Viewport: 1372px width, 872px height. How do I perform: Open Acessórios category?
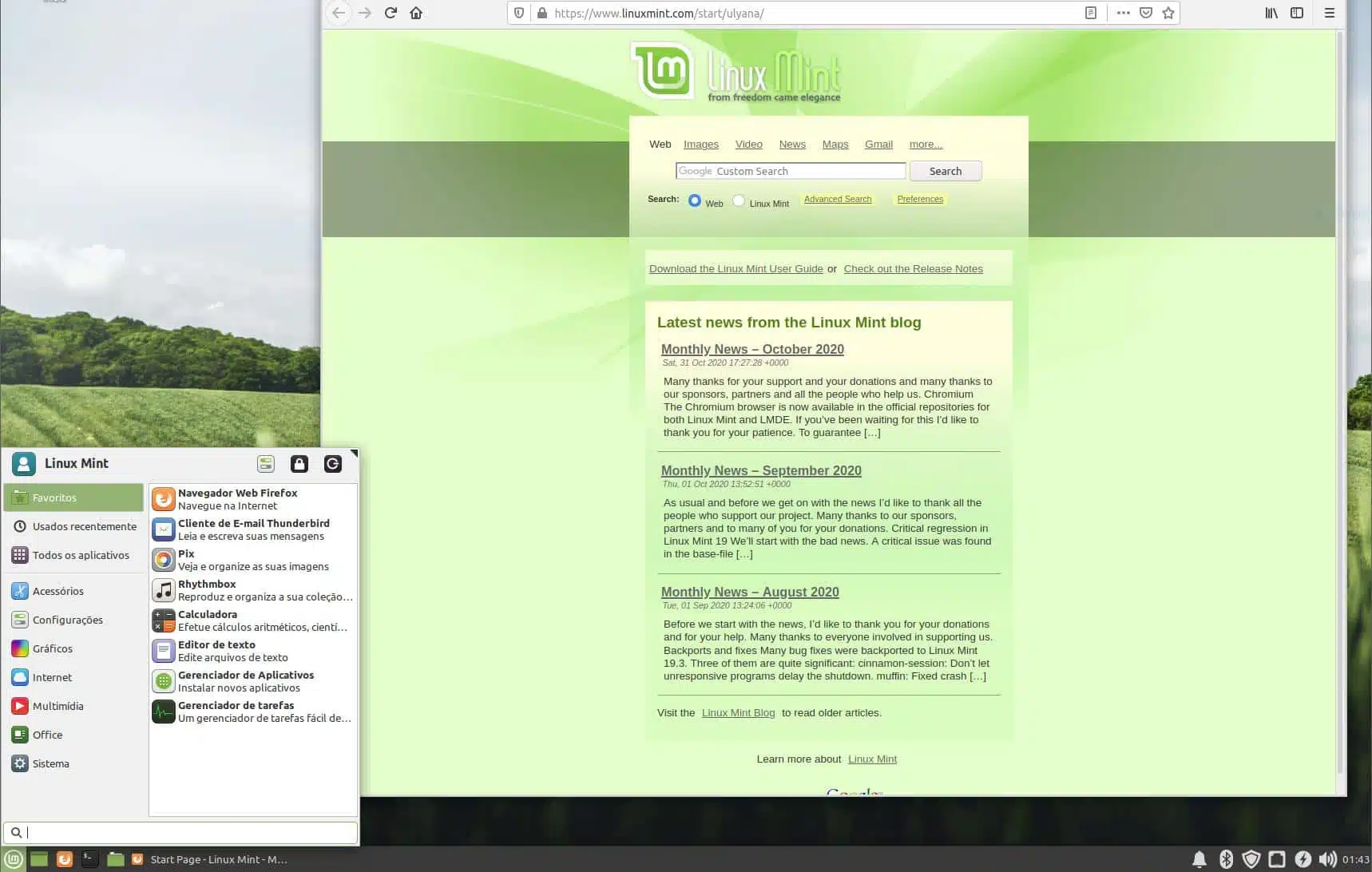point(73,591)
